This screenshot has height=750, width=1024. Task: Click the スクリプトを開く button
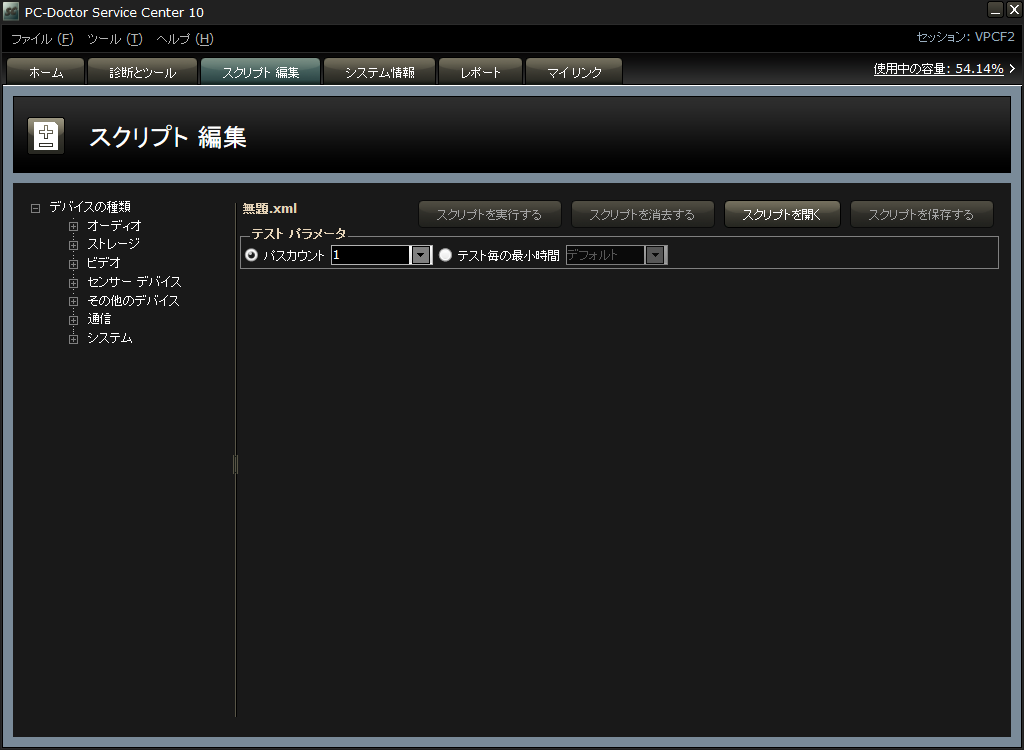coord(782,214)
